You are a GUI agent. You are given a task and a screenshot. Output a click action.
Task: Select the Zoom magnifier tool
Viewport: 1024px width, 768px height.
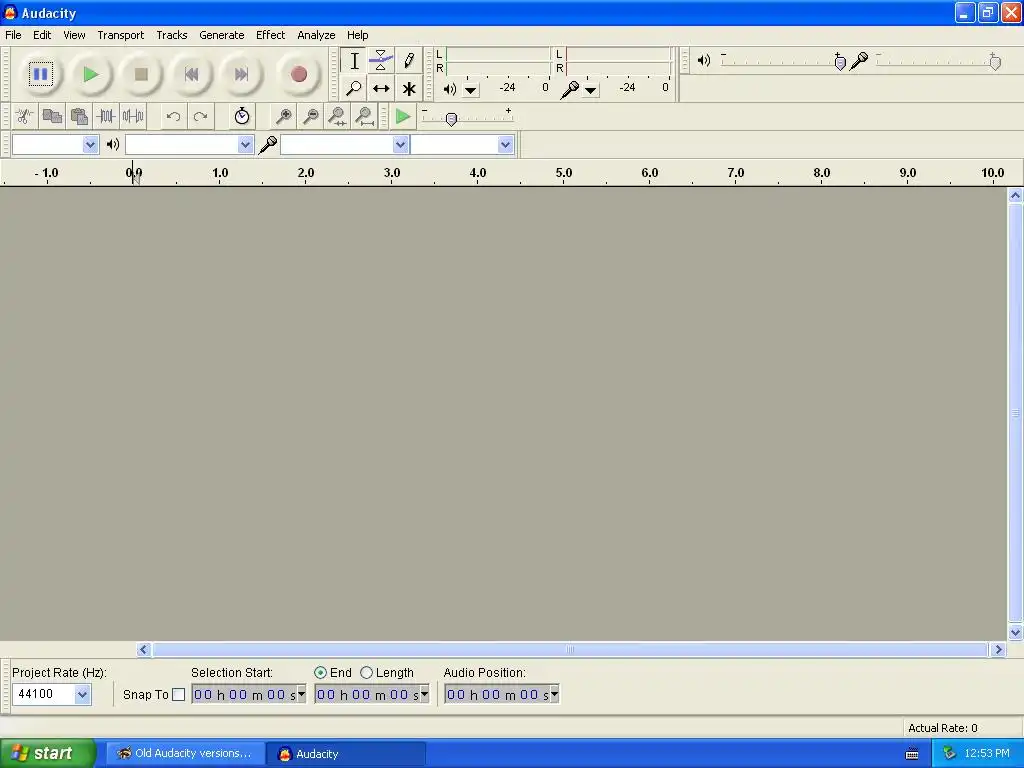(x=354, y=88)
